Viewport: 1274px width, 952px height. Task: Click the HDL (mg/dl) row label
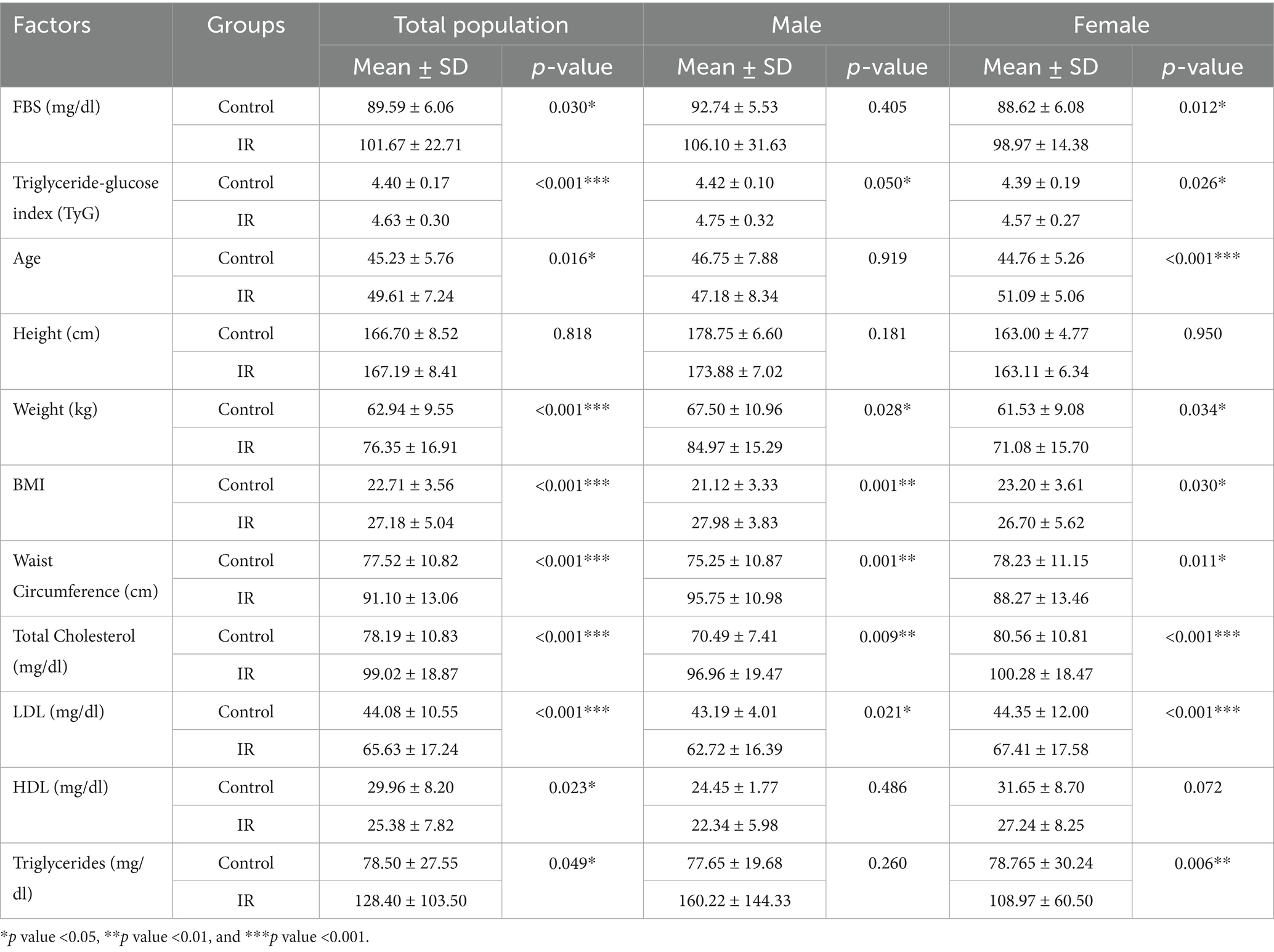click(60, 788)
